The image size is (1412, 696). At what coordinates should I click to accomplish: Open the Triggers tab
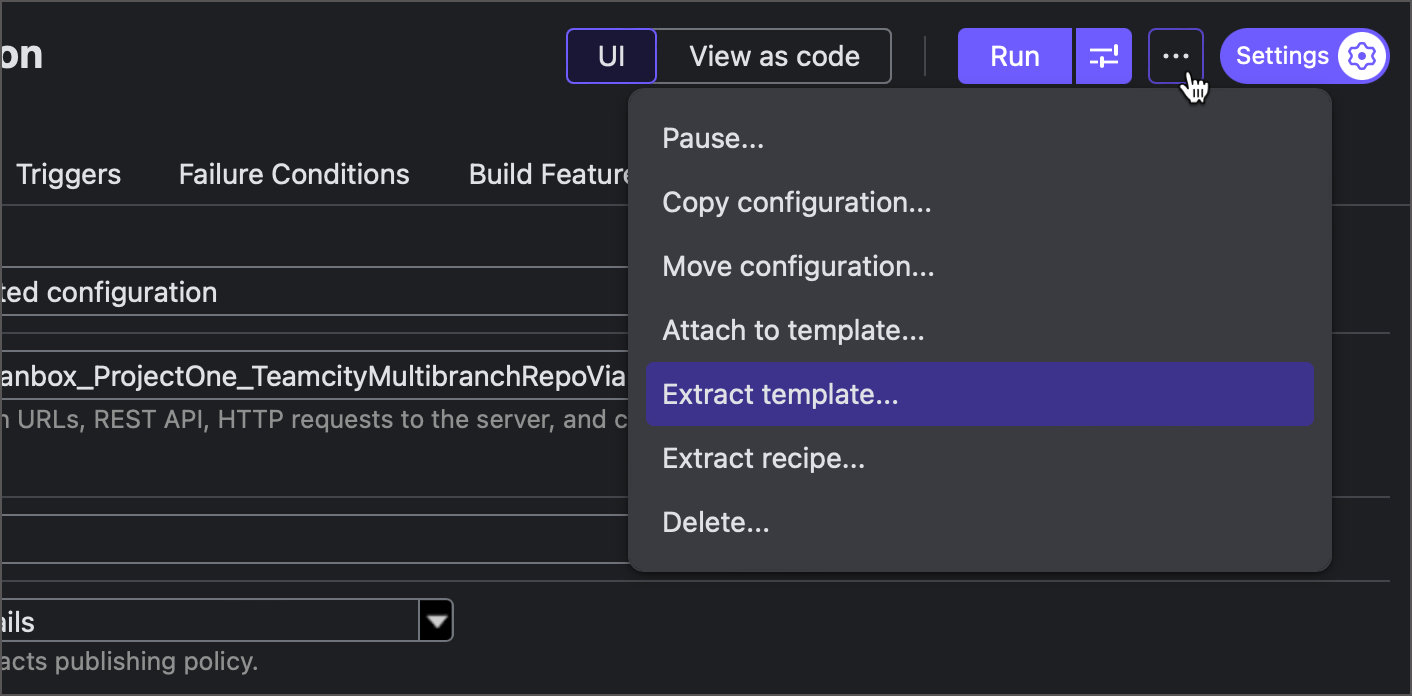point(68,174)
